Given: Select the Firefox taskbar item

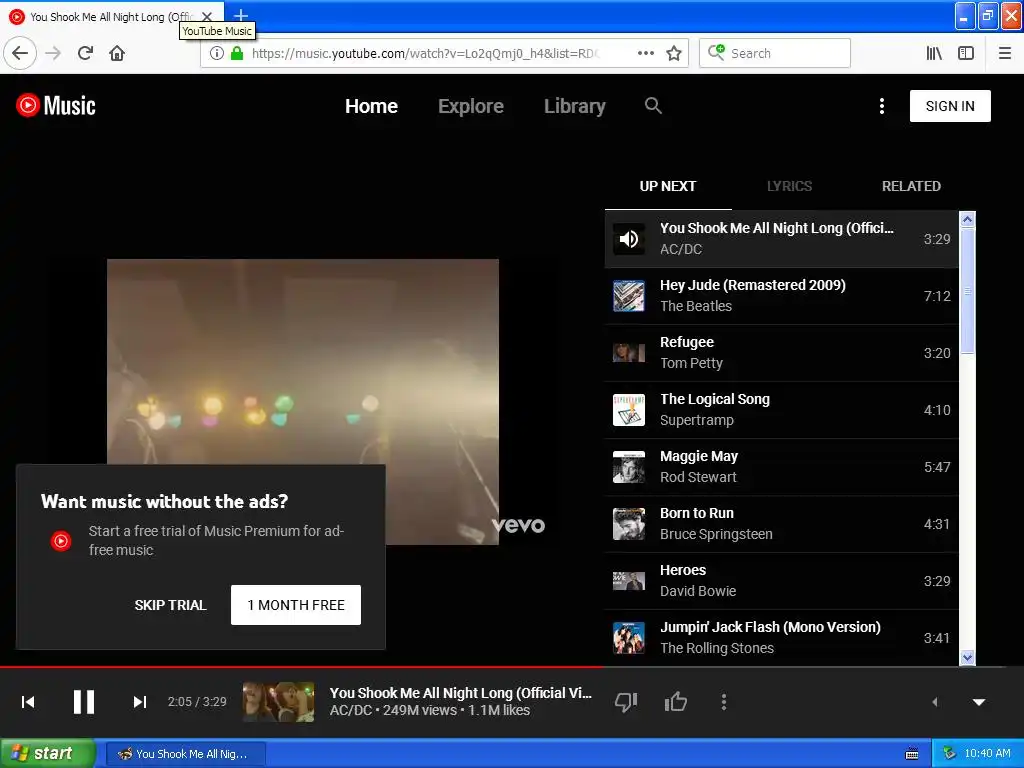Looking at the screenshot, I should tap(185, 754).
